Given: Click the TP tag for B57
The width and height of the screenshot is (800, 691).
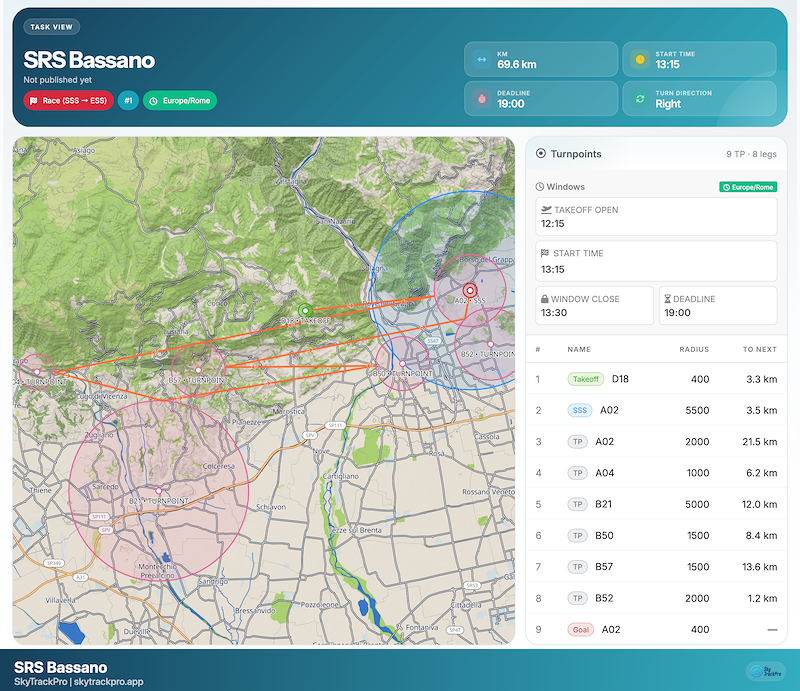Looking at the screenshot, I should pos(578,567).
